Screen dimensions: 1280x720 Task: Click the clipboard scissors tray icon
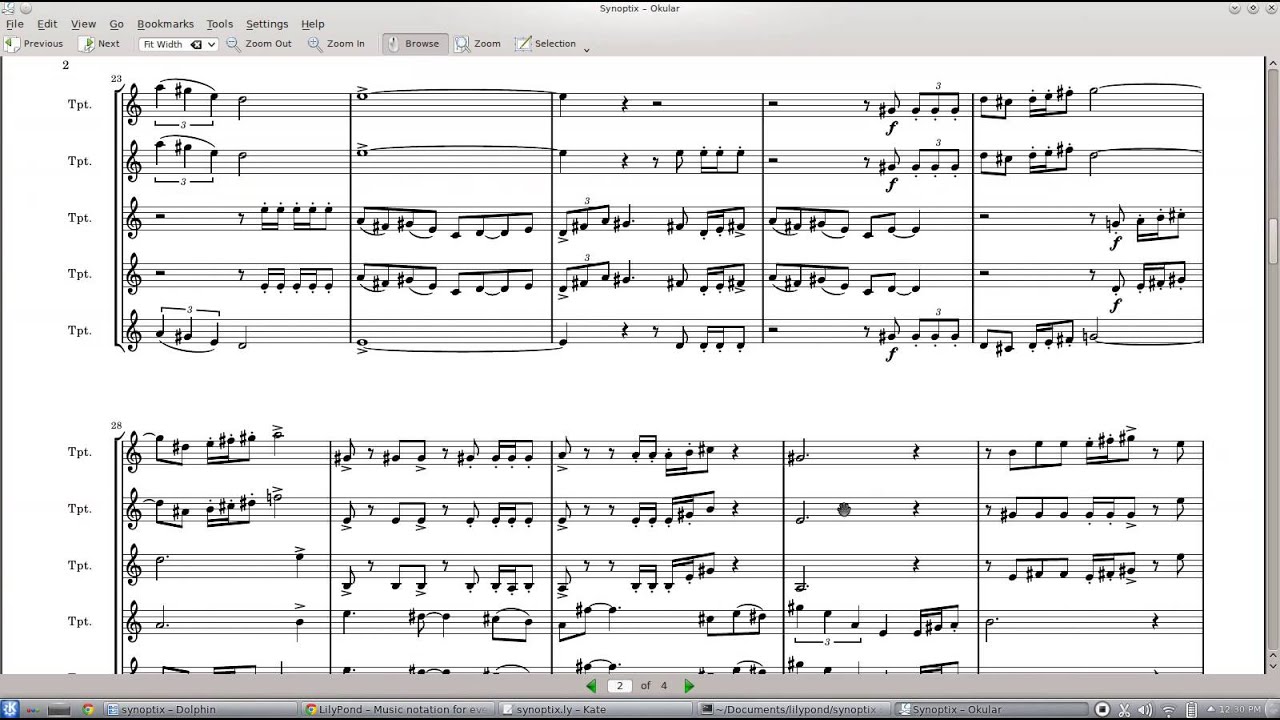(1124, 709)
